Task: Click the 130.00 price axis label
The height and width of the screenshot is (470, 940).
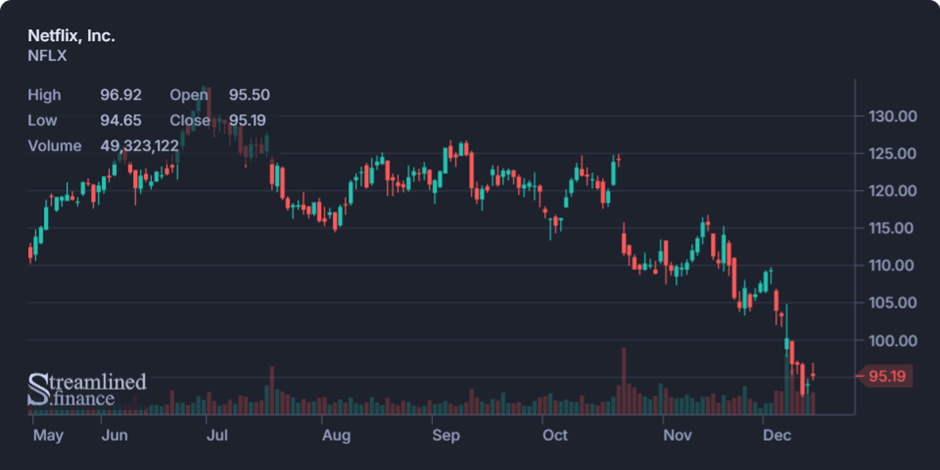Action: [x=893, y=116]
